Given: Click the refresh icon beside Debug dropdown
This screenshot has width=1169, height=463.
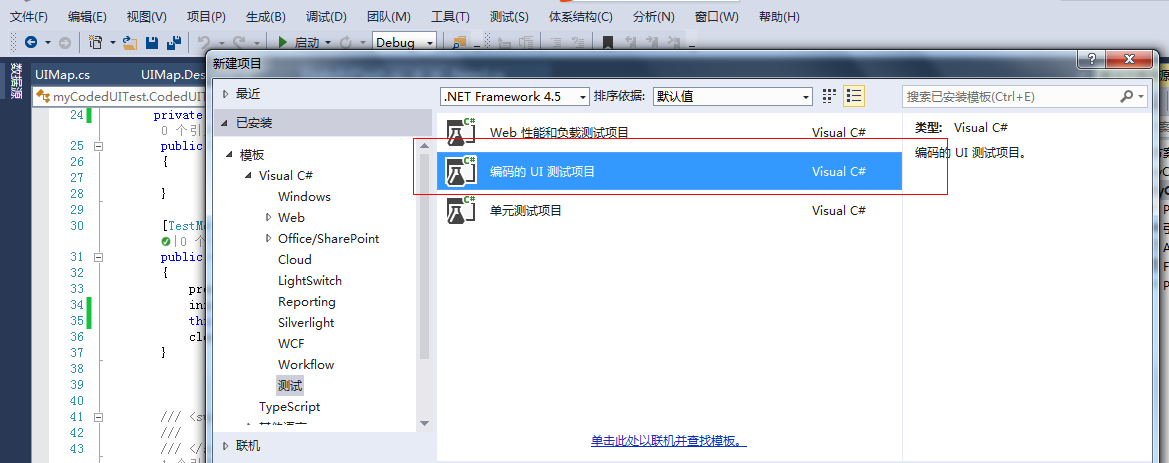Looking at the screenshot, I should [x=345, y=42].
